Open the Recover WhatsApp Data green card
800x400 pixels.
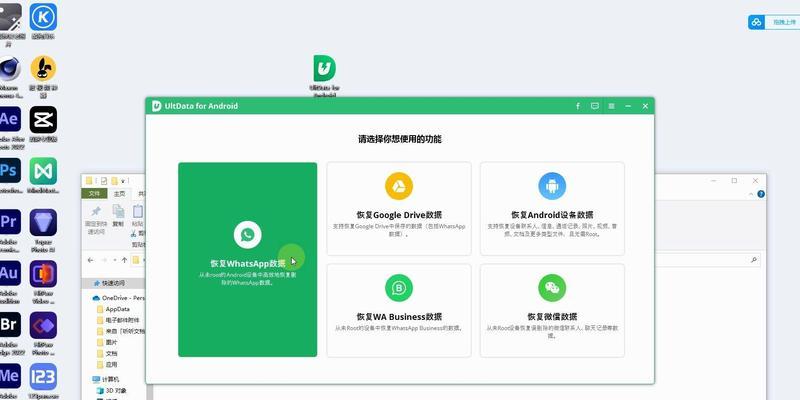[247, 259]
